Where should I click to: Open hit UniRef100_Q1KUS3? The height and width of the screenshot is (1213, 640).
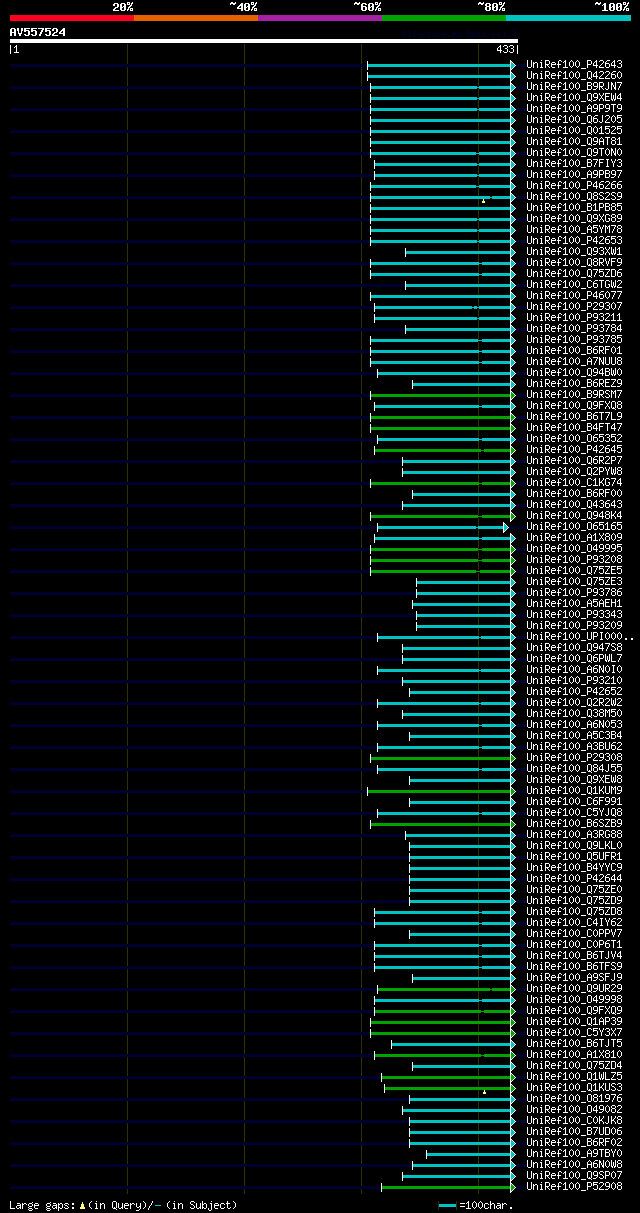pos(574,1087)
